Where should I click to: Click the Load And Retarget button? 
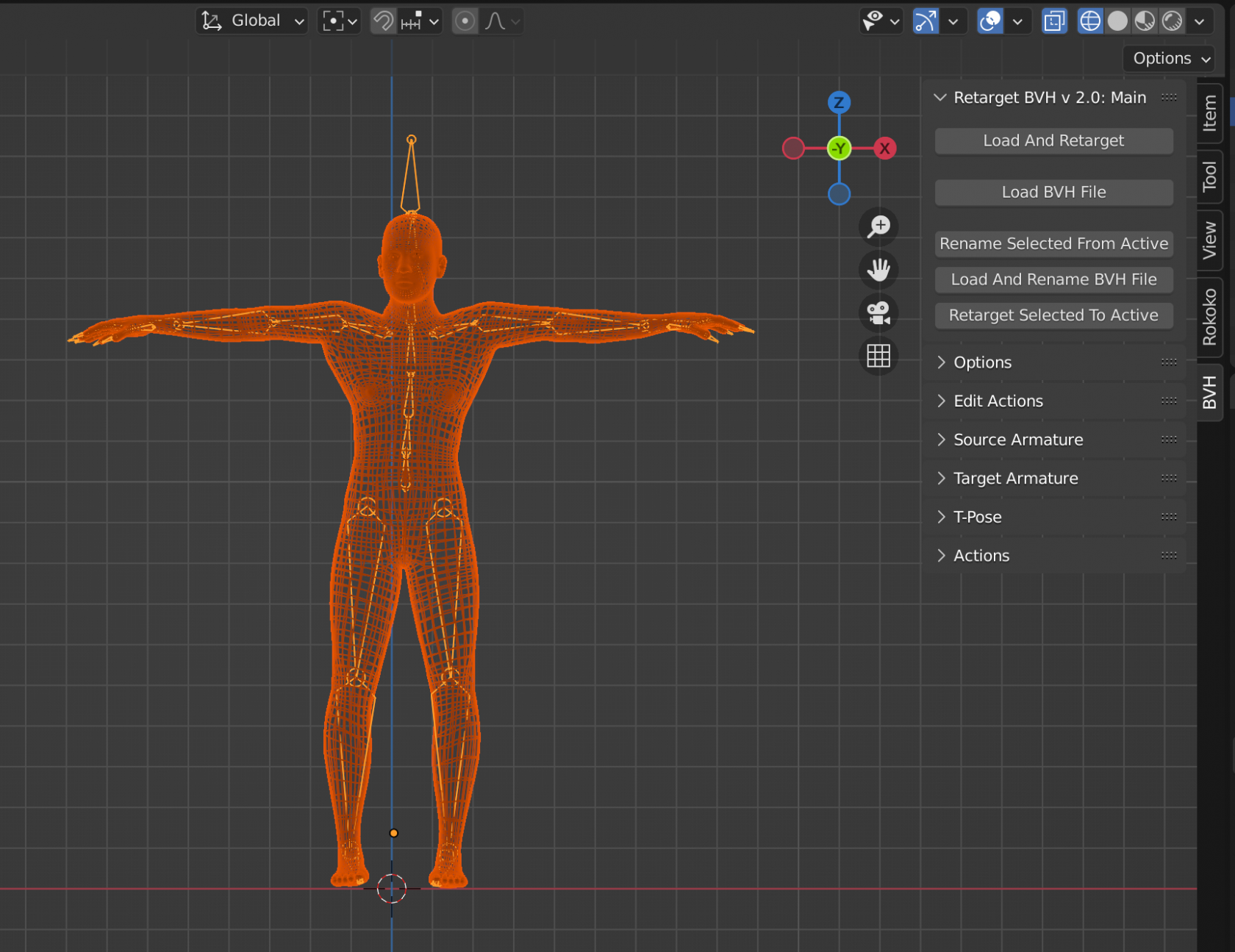[x=1053, y=140]
